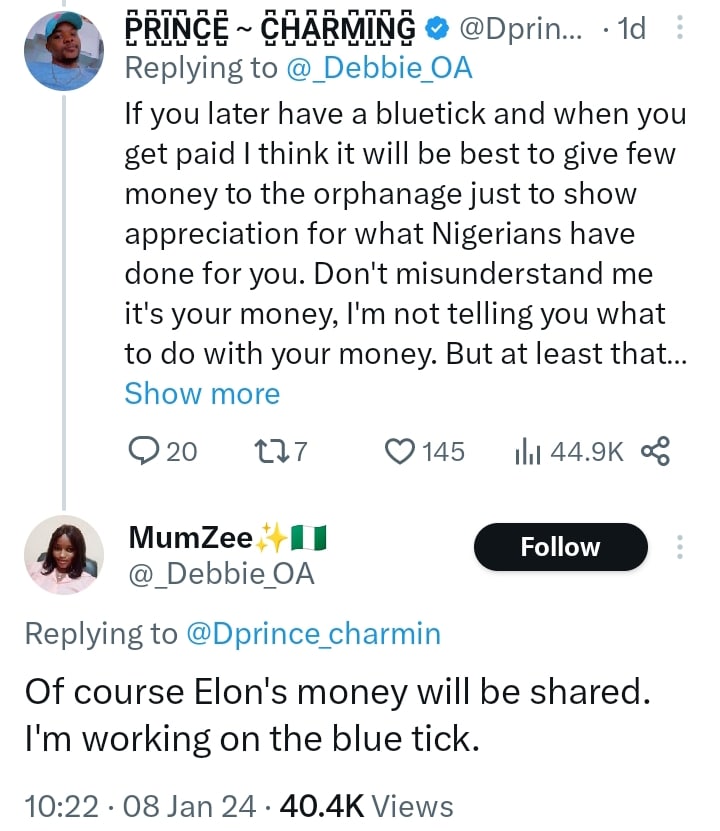Follow the MumZee account
720x831 pixels.
click(x=560, y=547)
